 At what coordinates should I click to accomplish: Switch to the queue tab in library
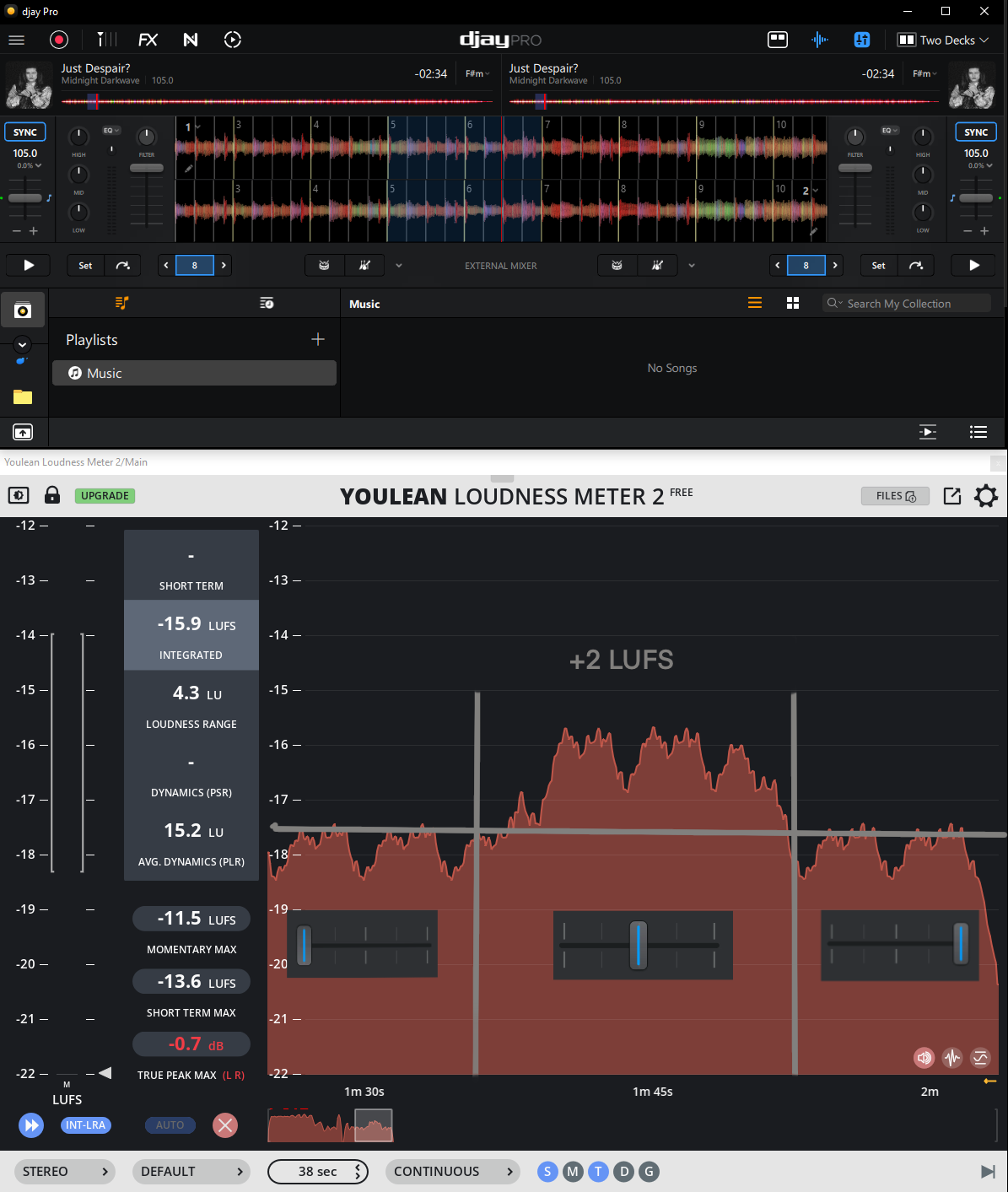coord(267,303)
